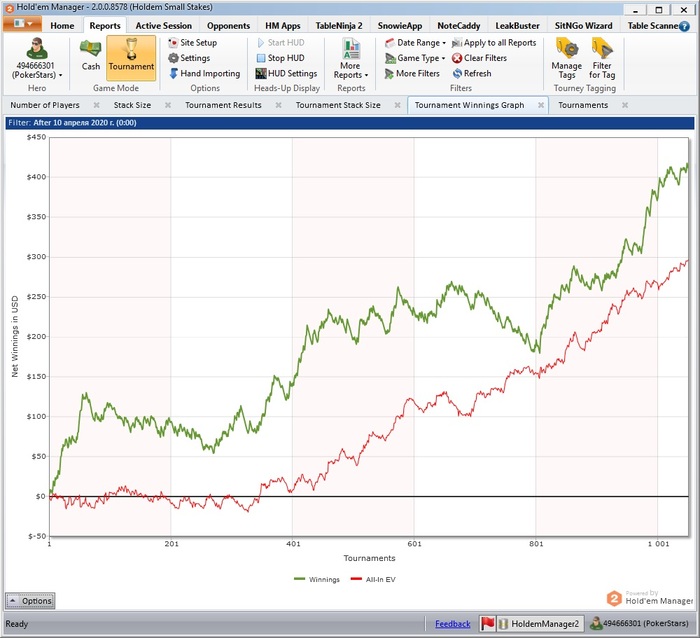Open HUD Settings

(x=287, y=73)
